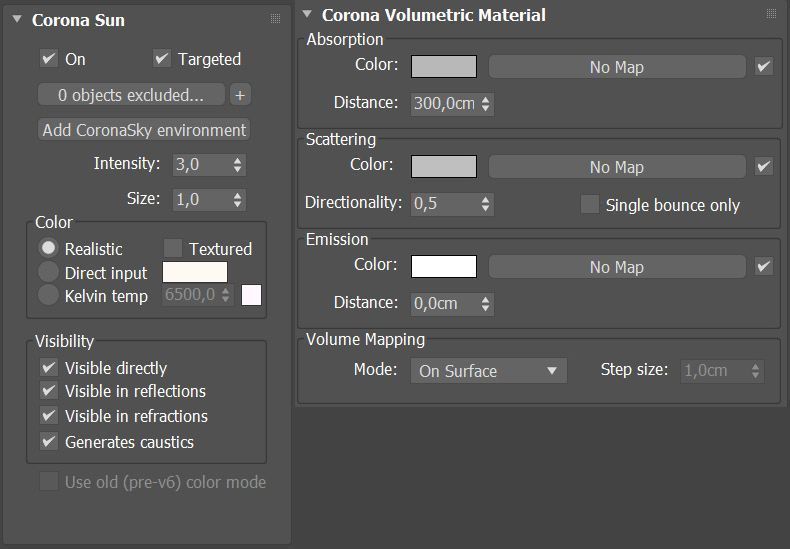Click the Directionality spinner arrows
The width and height of the screenshot is (790, 549).
485,203
